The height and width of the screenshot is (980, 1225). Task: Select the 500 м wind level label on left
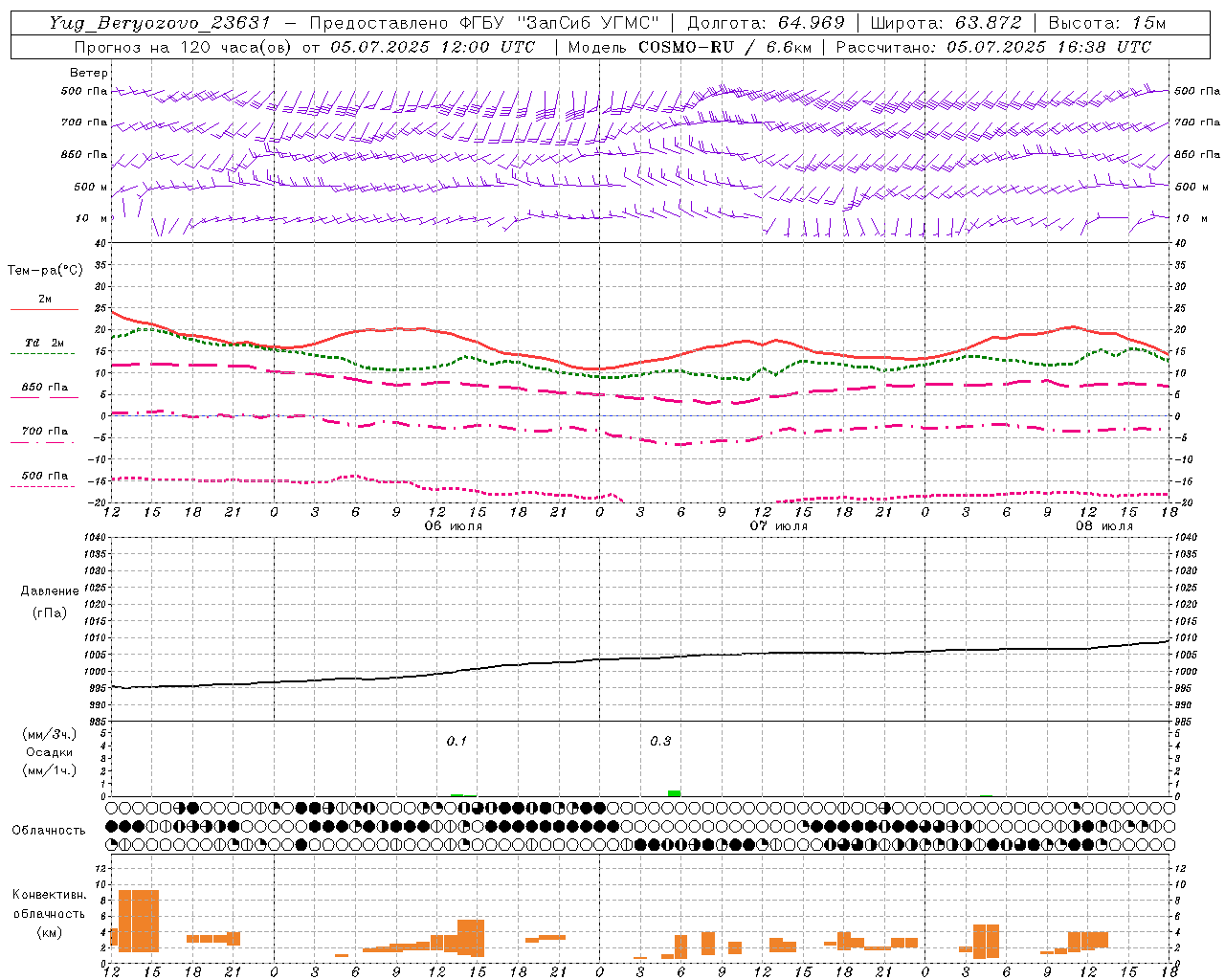coord(91,187)
